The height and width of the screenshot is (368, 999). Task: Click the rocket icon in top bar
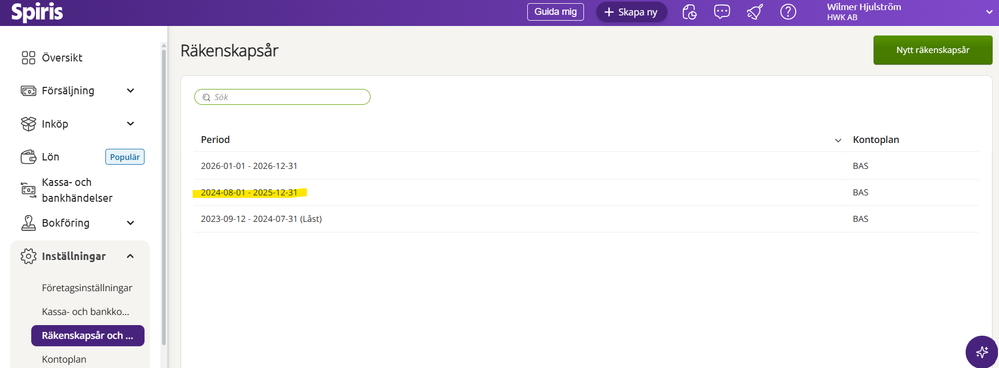pos(755,12)
